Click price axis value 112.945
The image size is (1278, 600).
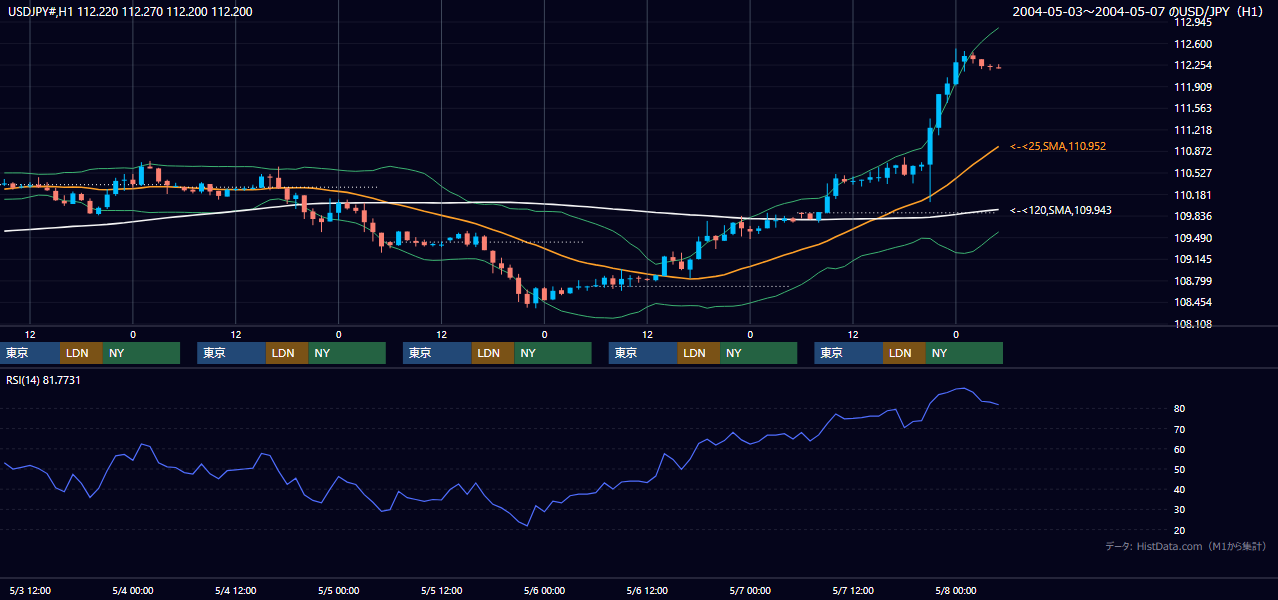click(1194, 22)
